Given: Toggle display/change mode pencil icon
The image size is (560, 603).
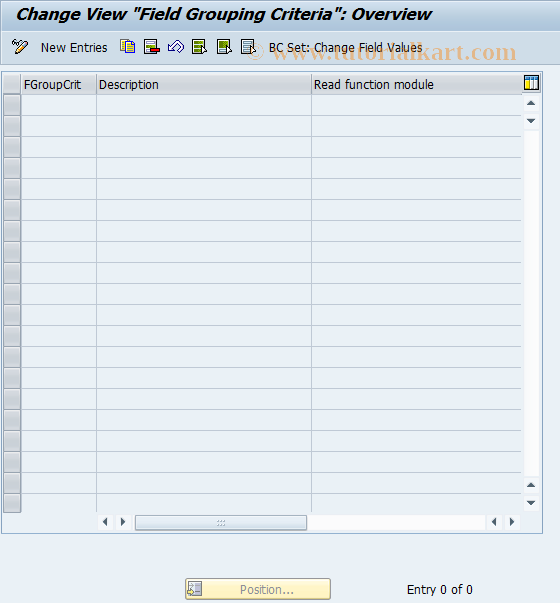Looking at the screenshot, I should [20, 47].
